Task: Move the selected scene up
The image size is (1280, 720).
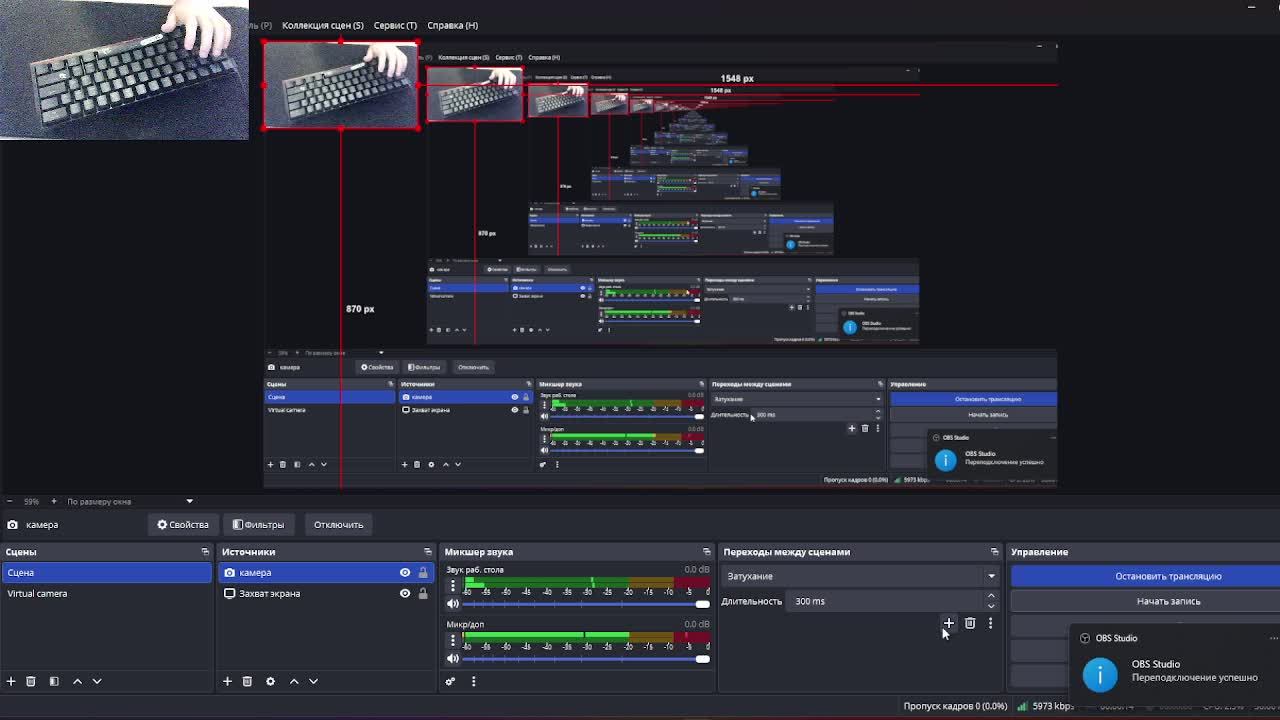Action: [x=77, y=681]
